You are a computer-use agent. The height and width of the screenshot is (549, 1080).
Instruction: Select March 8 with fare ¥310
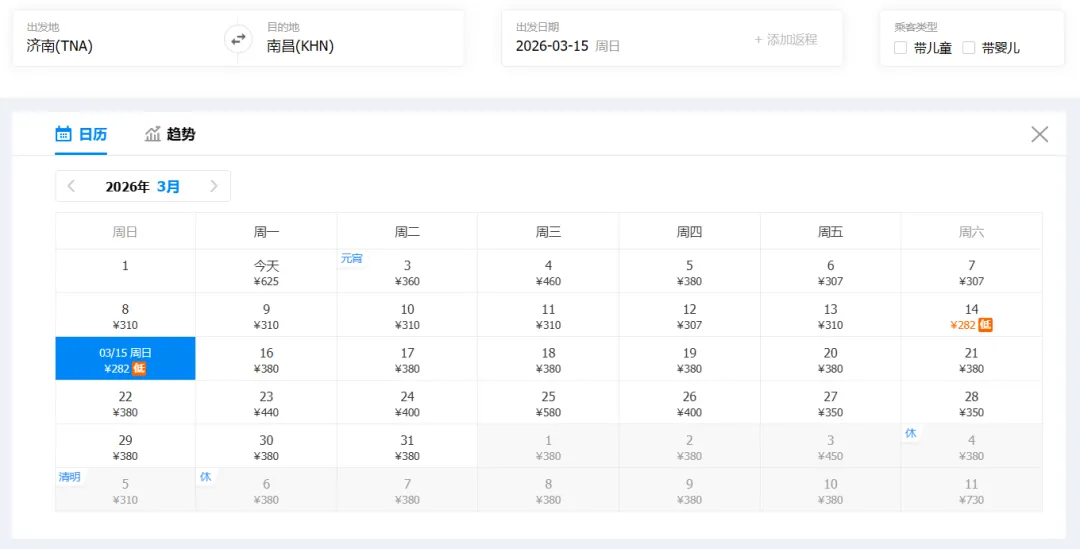125,315
